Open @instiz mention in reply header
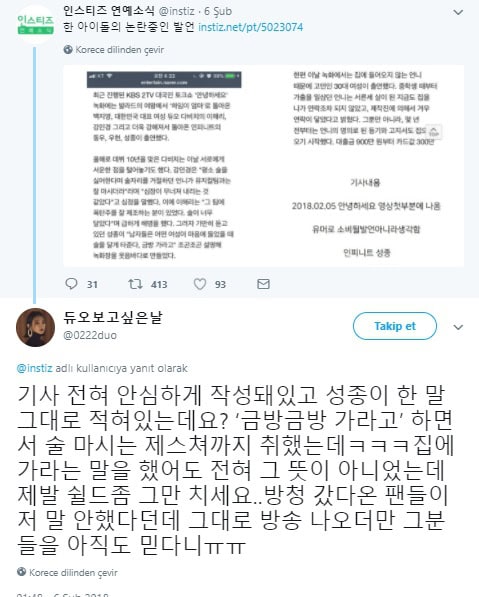Screen dimensions: 479x597 34,368
